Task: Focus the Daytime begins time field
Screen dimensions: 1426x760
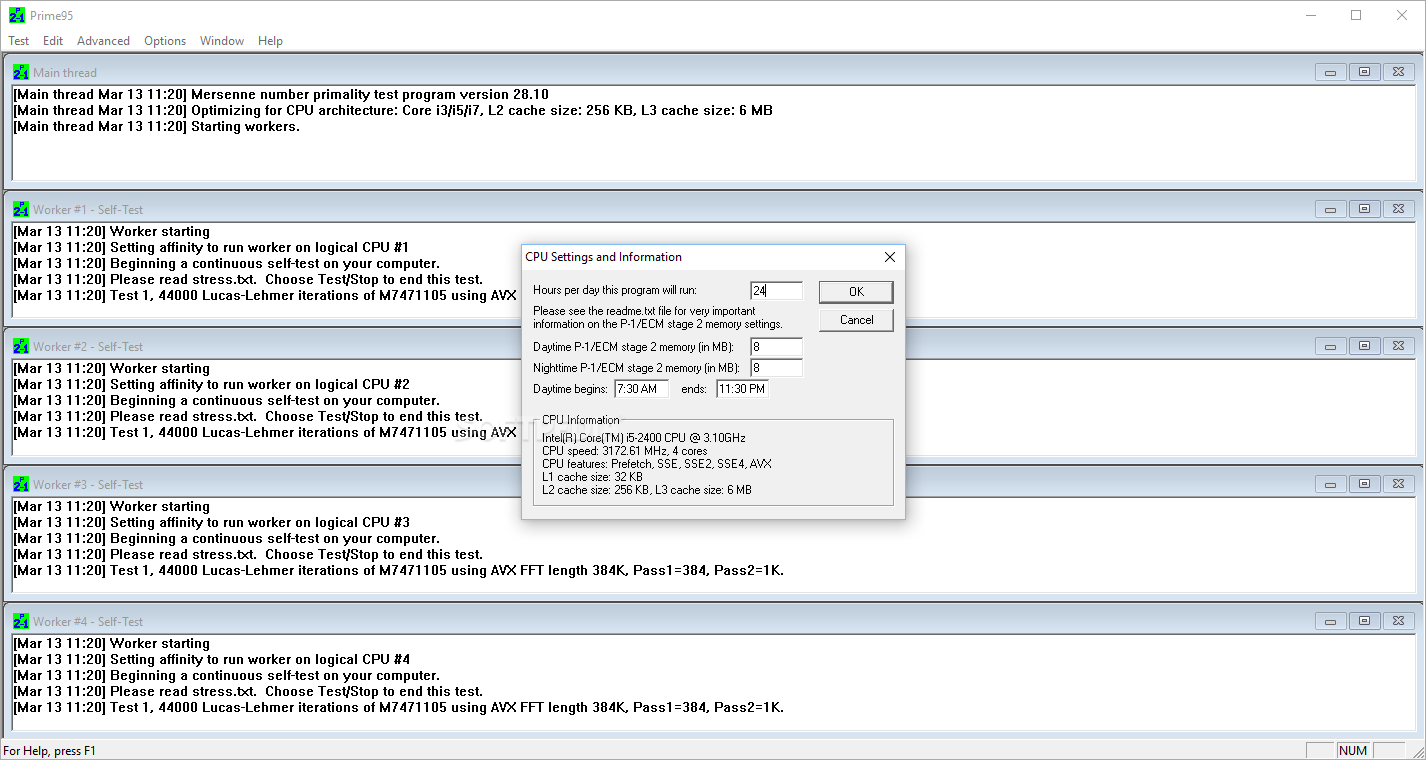Action: click(641, 389)
